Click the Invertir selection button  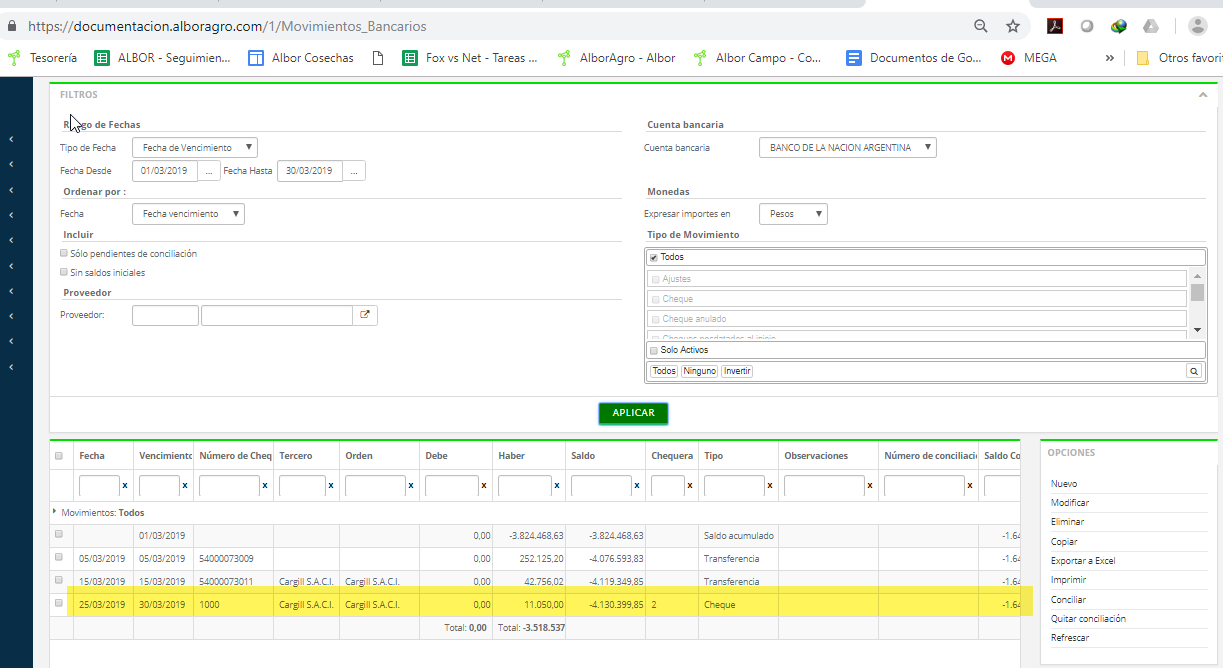(737, 371)
